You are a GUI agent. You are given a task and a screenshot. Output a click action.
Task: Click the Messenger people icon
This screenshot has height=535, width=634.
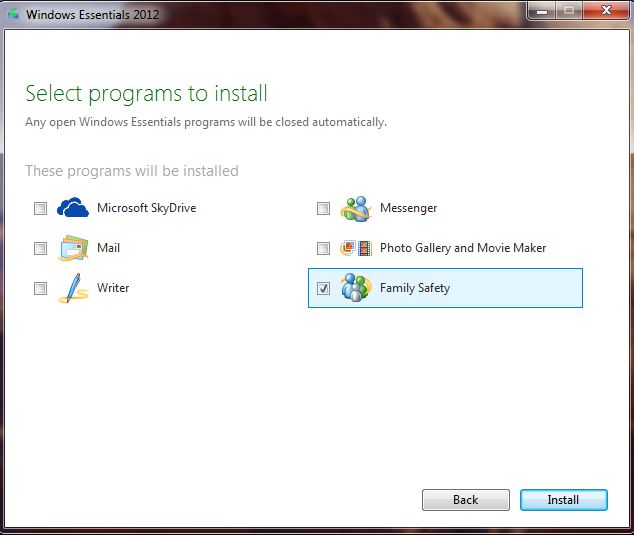point(356,208)
